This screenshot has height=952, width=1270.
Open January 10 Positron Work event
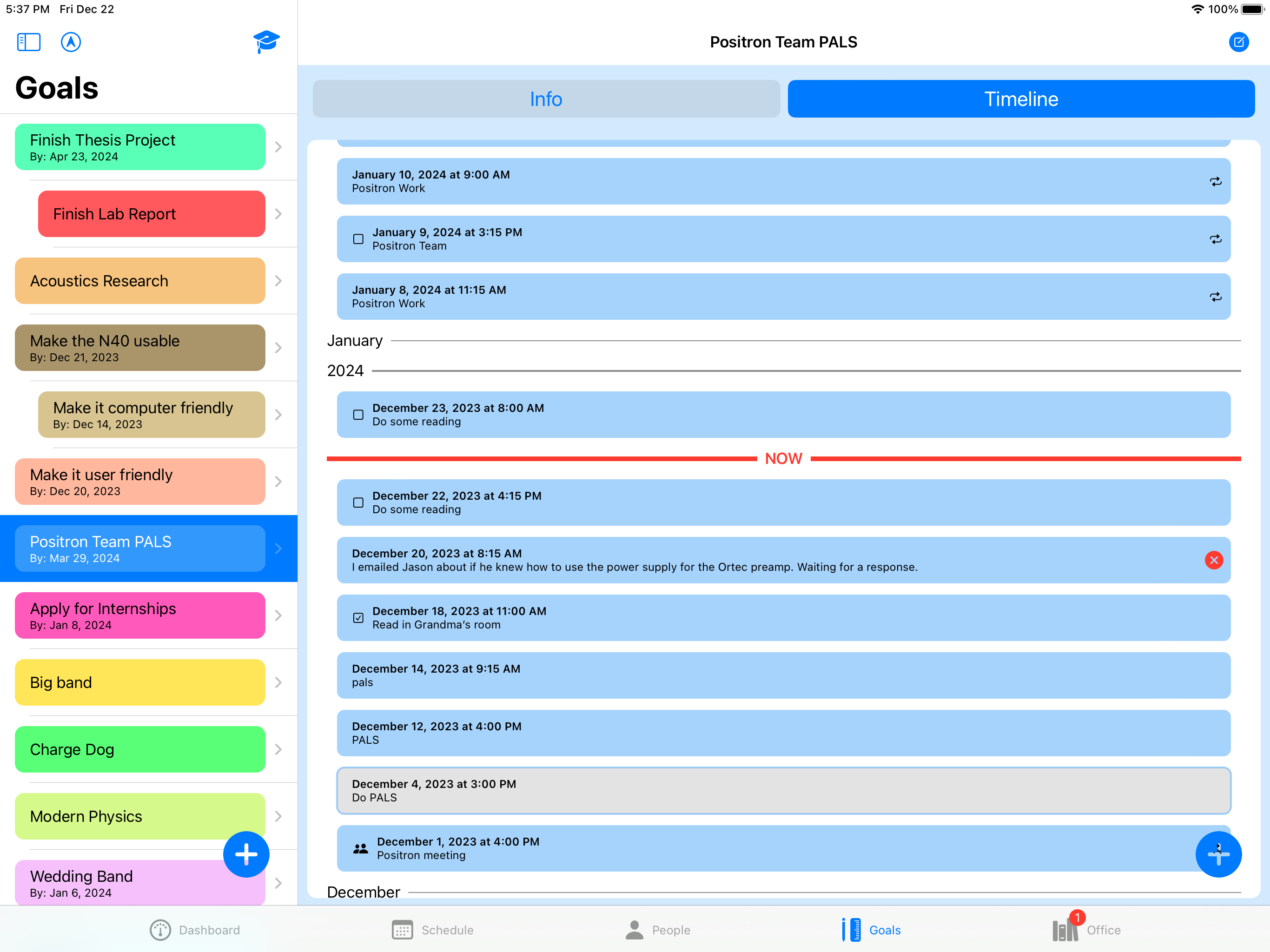coord(784,181)
